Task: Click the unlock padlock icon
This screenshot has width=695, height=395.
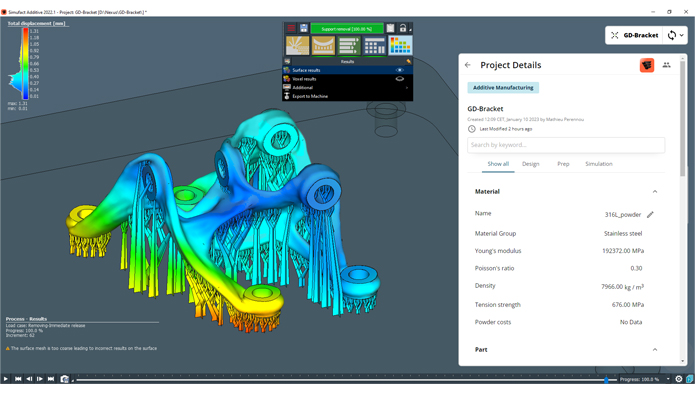Action: 402,28
